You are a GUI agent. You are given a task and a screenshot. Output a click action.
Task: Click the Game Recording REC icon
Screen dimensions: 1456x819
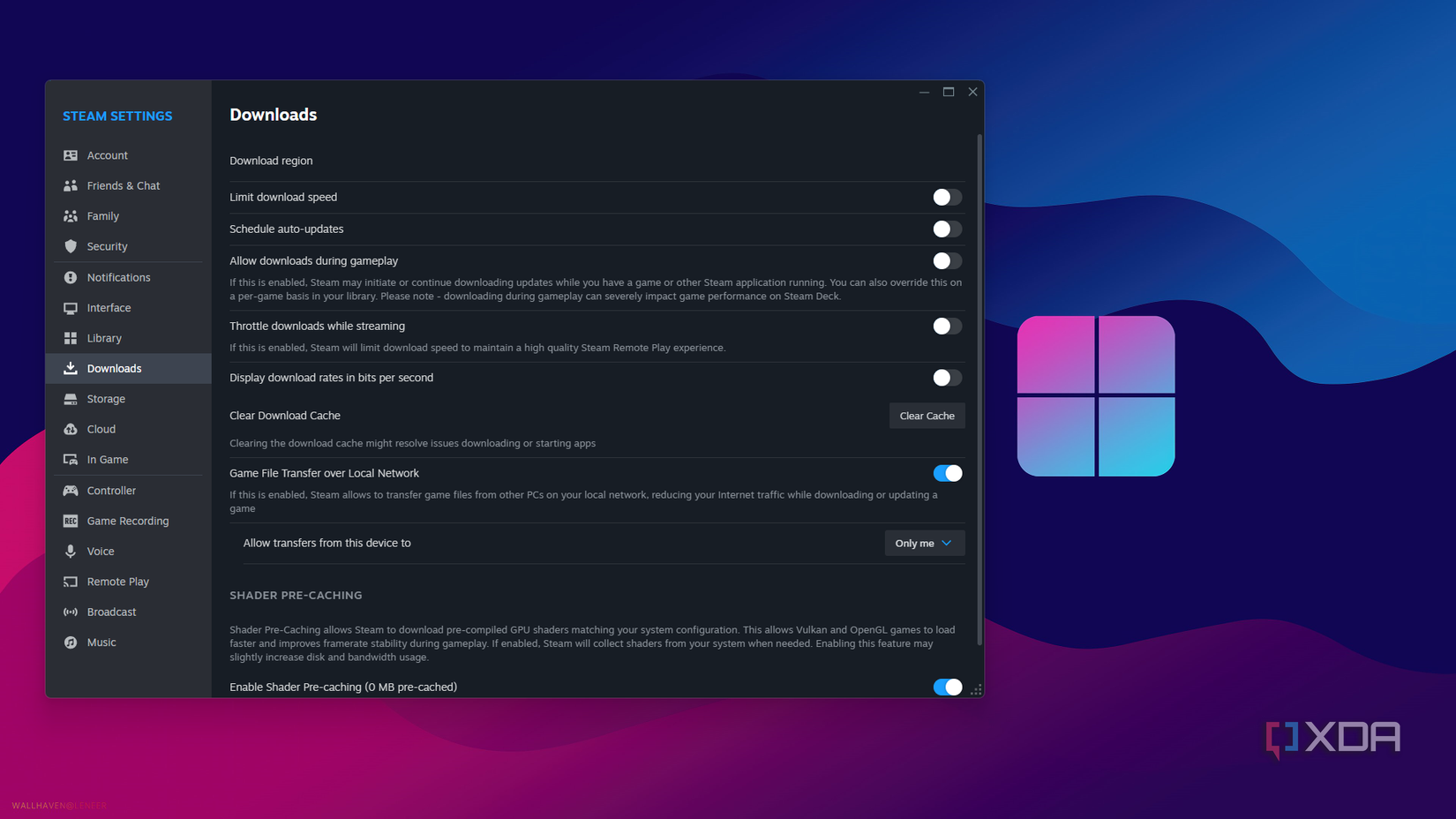tap(71, 521)
